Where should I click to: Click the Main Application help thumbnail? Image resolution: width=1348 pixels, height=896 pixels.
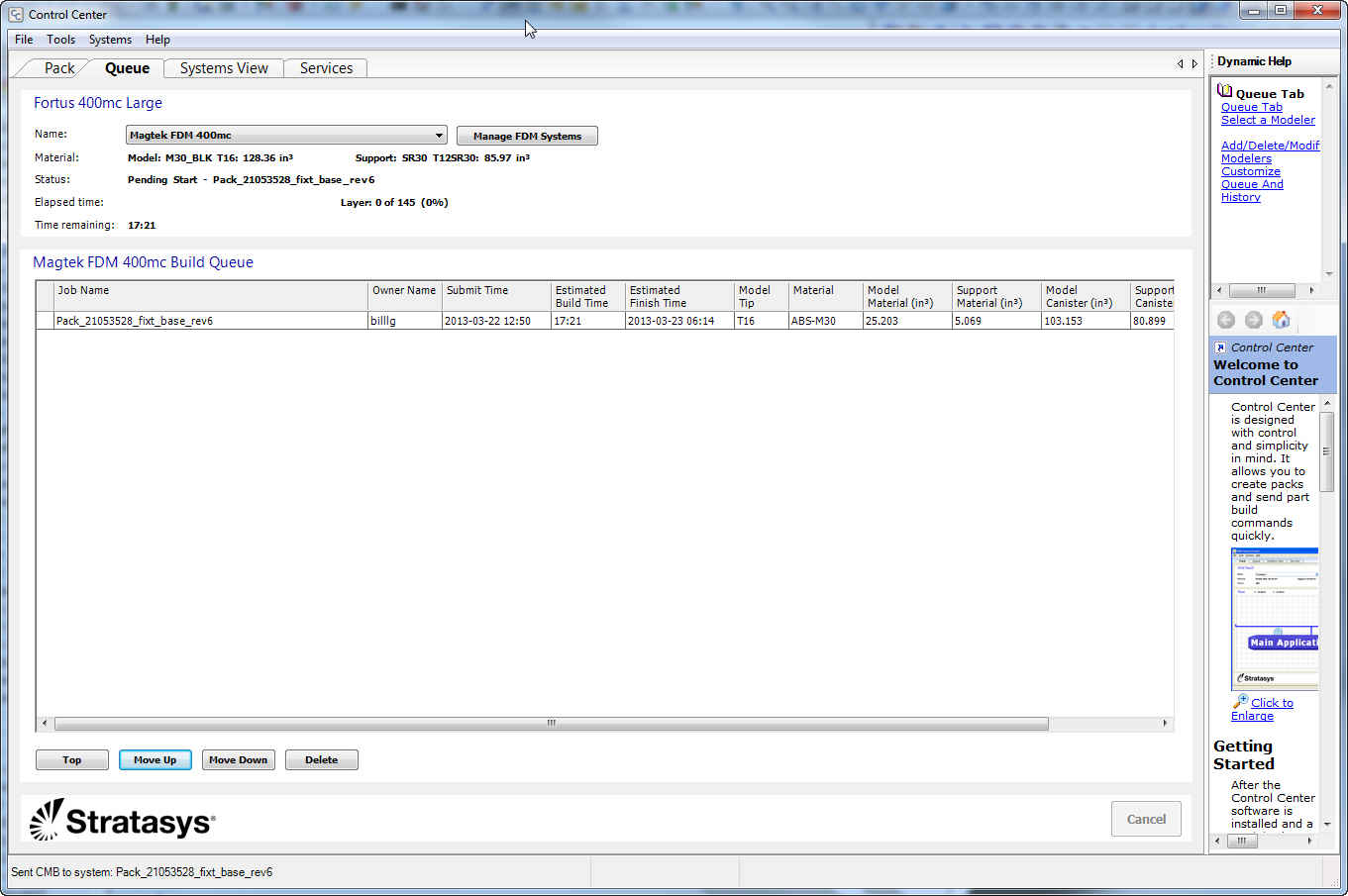(x=1276, y=618)
